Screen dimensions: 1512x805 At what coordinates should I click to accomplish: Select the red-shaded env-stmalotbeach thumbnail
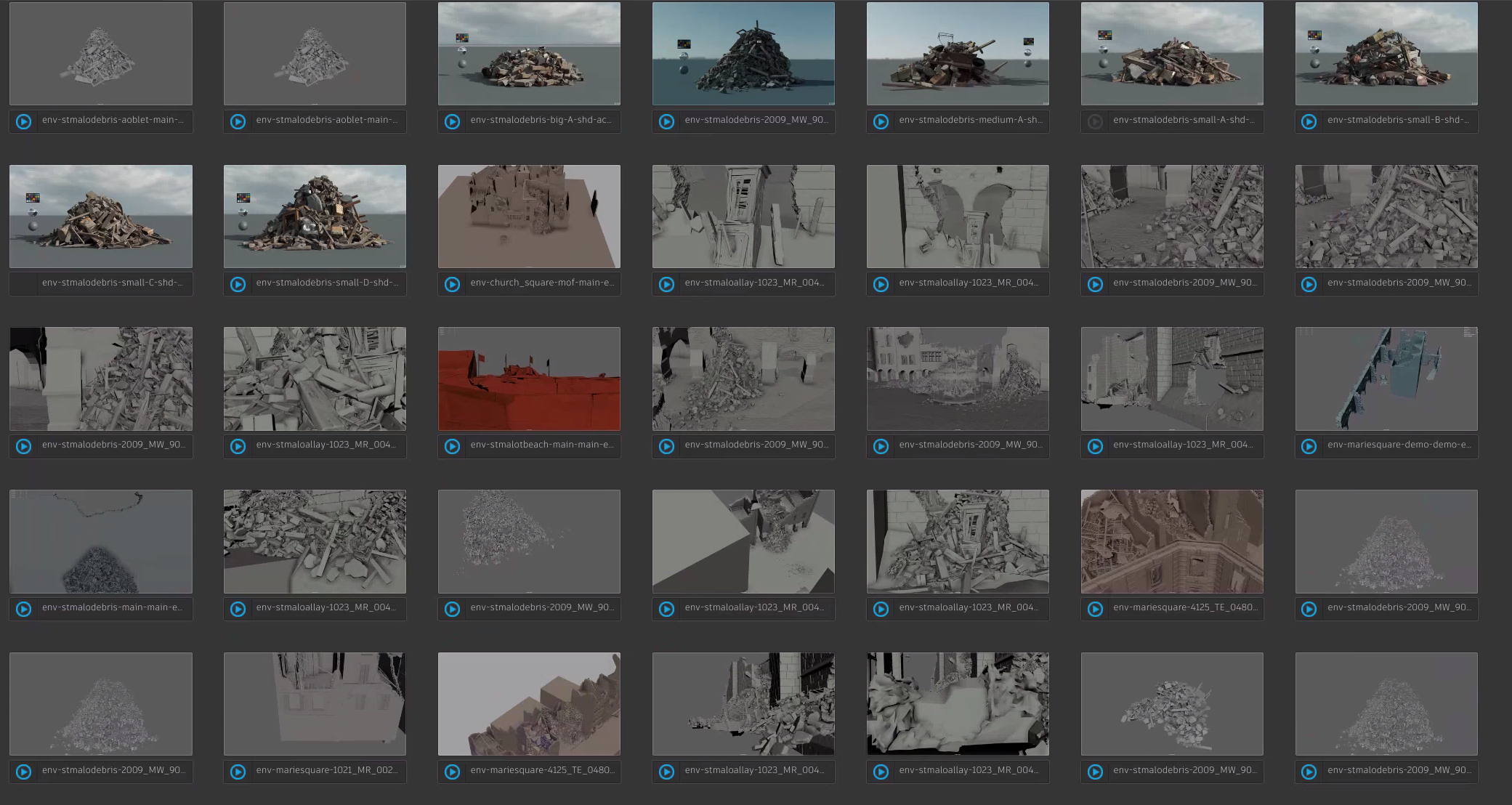tap(529, 379)
